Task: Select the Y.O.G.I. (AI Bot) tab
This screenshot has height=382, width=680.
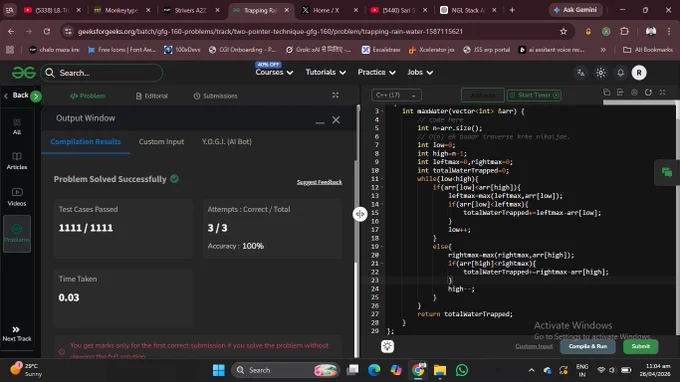Action: 226,142
